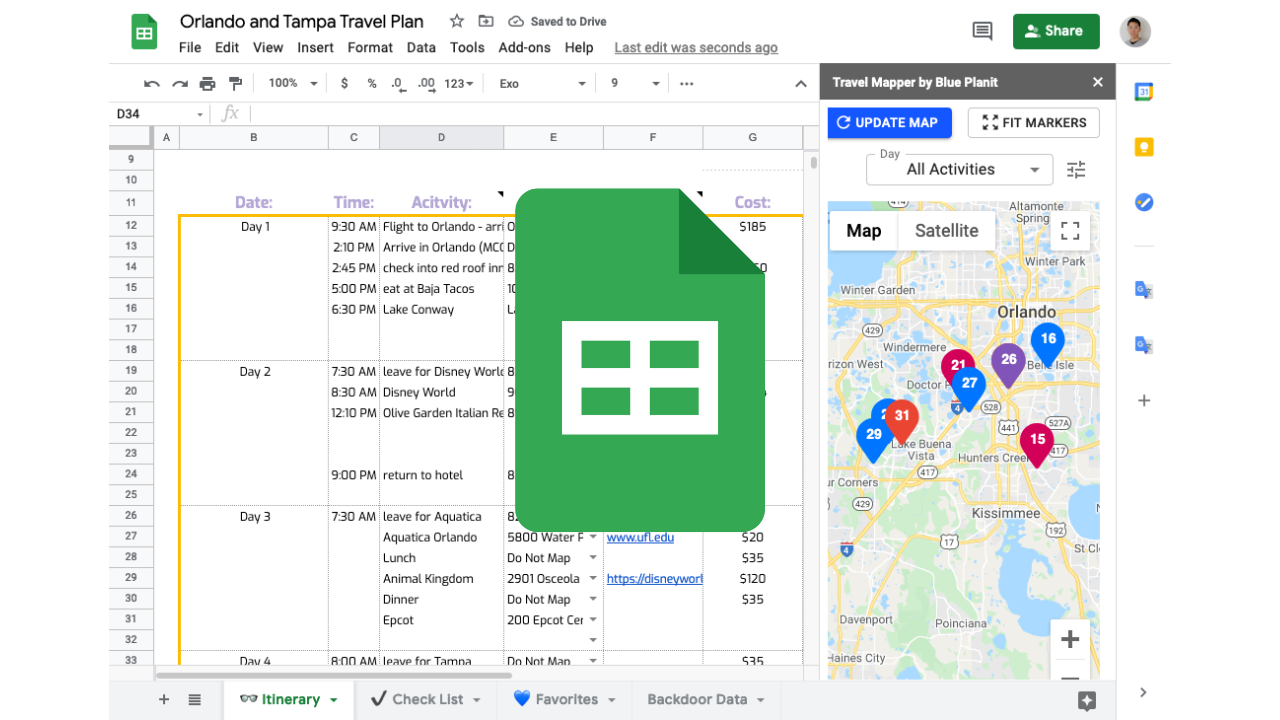Open the All Sheets list icon
The width and height of the screenshot is (1280, 720).
pos(195,700)
